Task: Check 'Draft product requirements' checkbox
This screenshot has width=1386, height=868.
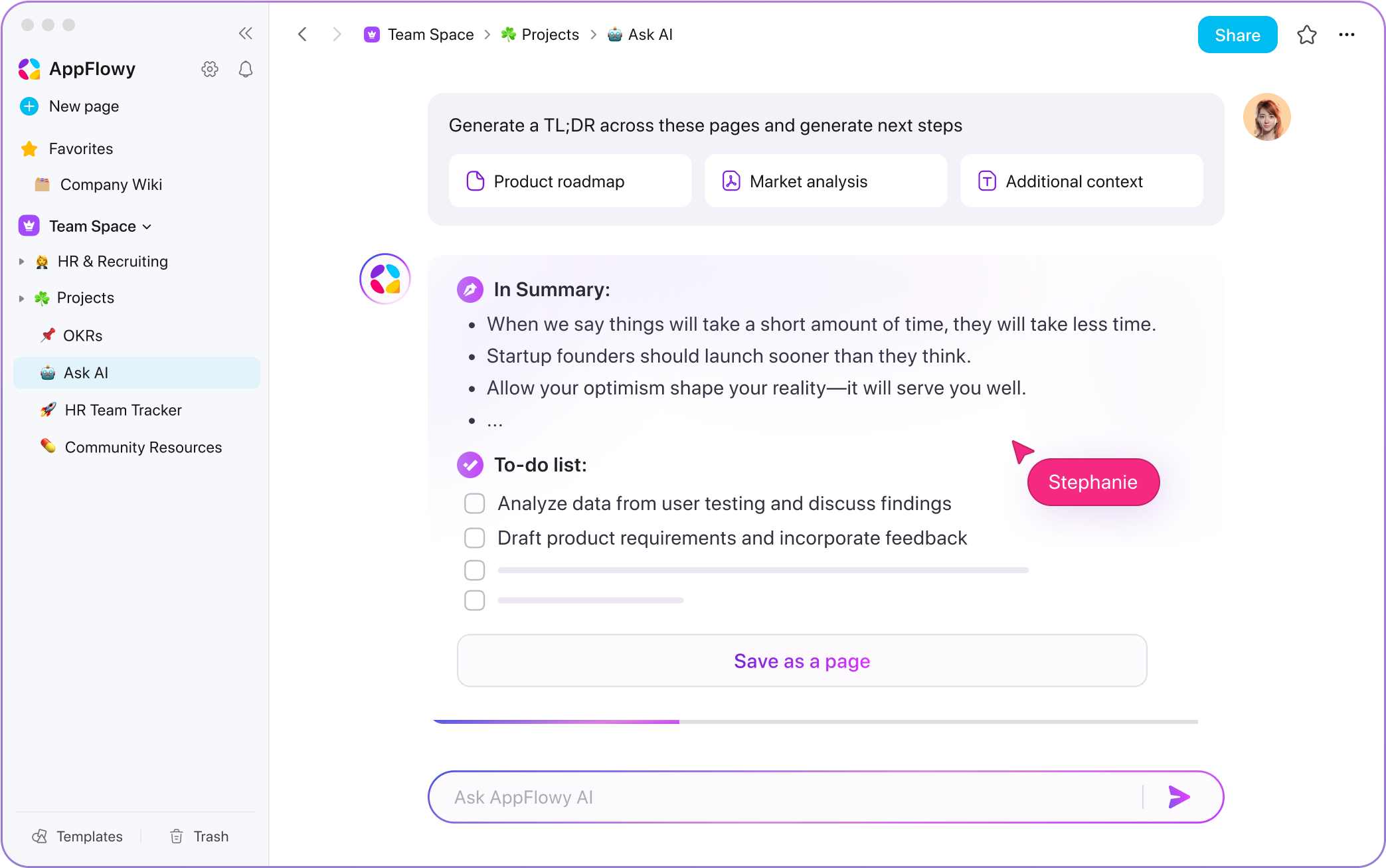Action: [x=474, y=538]
